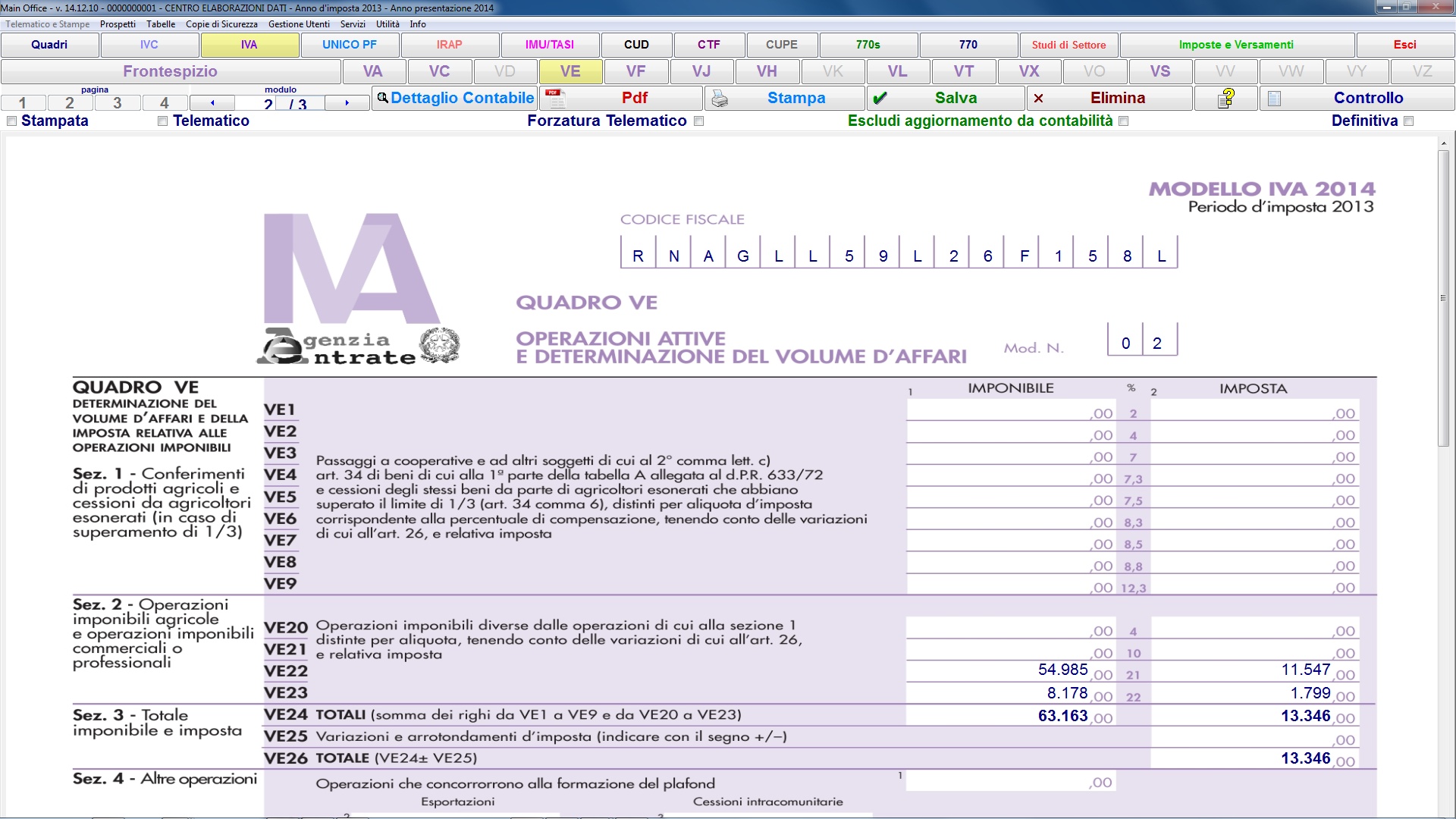Go to previous modulo arrow
1456x819 pixels.
(212, 102)
